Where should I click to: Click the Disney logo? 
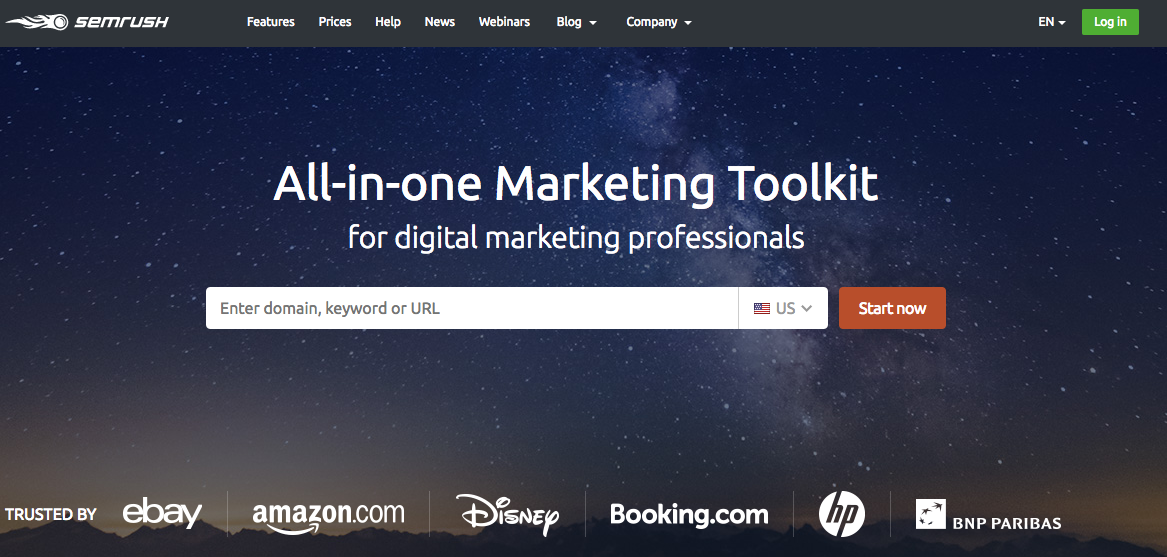508,514
